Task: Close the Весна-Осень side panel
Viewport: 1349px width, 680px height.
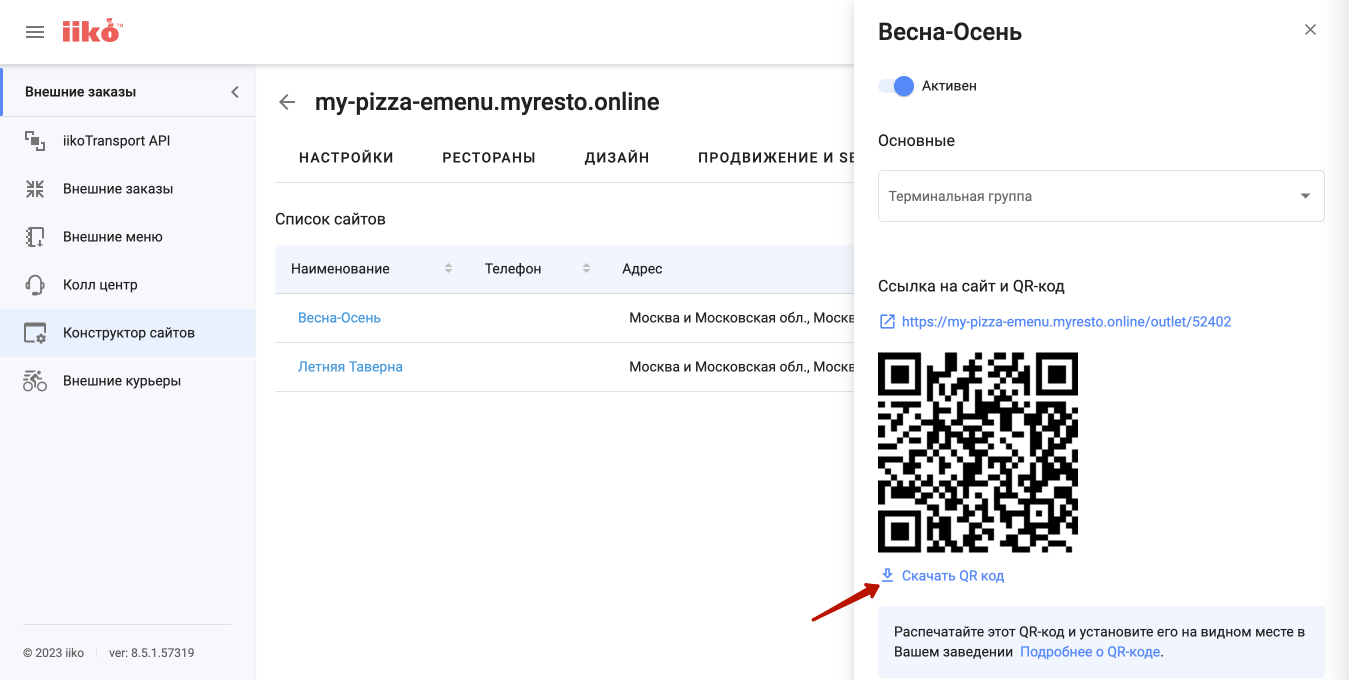Action: click(1310, 30)
